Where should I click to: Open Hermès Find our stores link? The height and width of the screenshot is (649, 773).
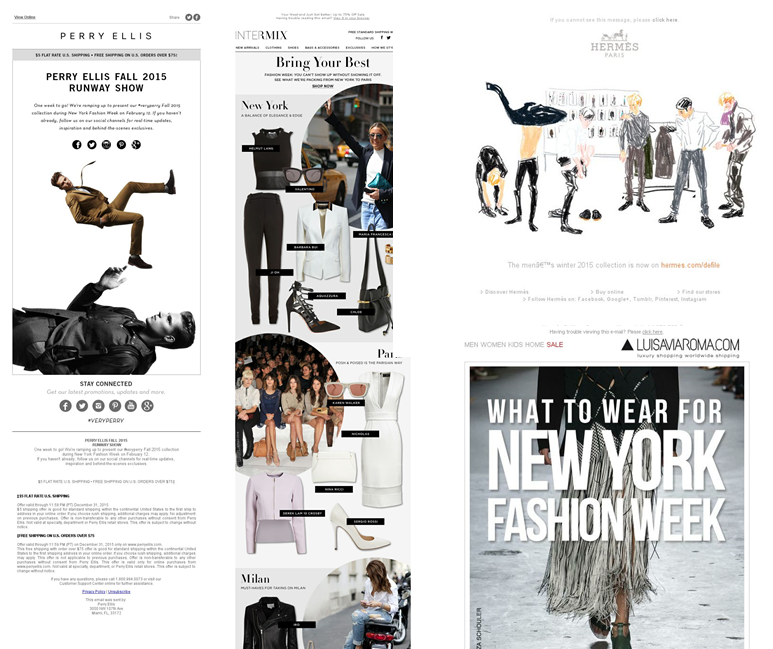pos(699,292)
